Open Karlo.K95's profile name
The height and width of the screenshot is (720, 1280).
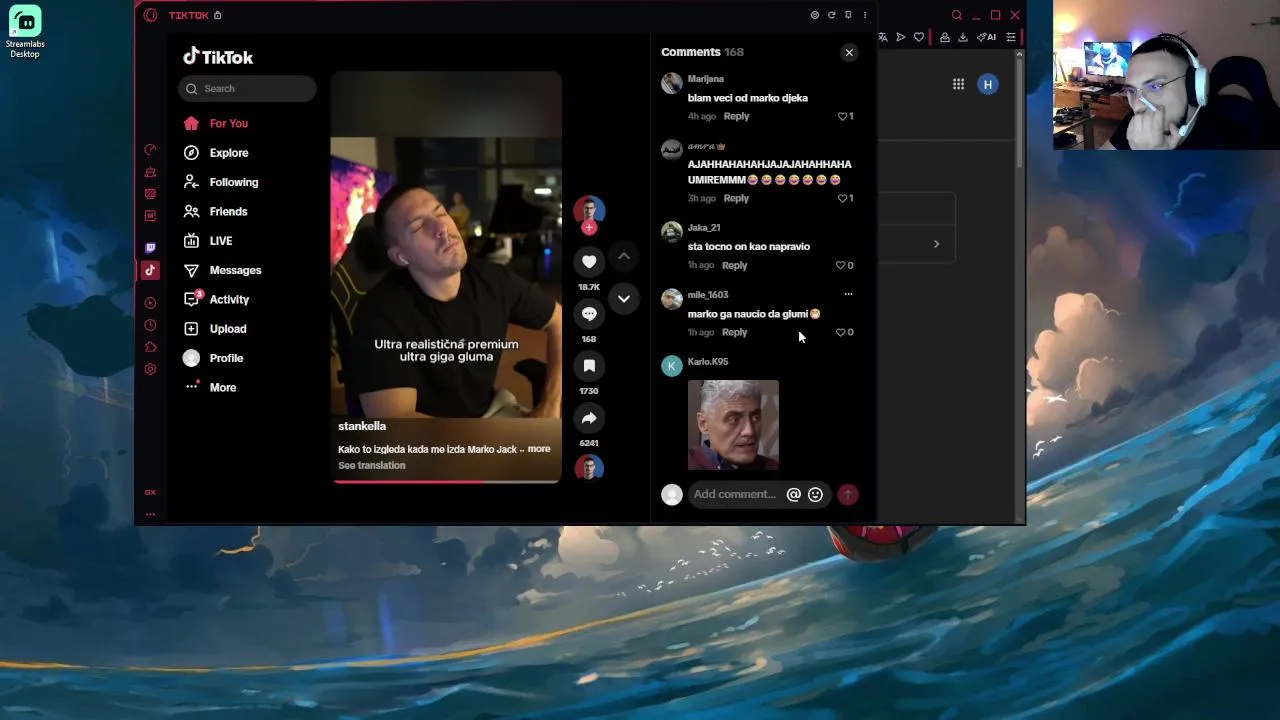708,361
